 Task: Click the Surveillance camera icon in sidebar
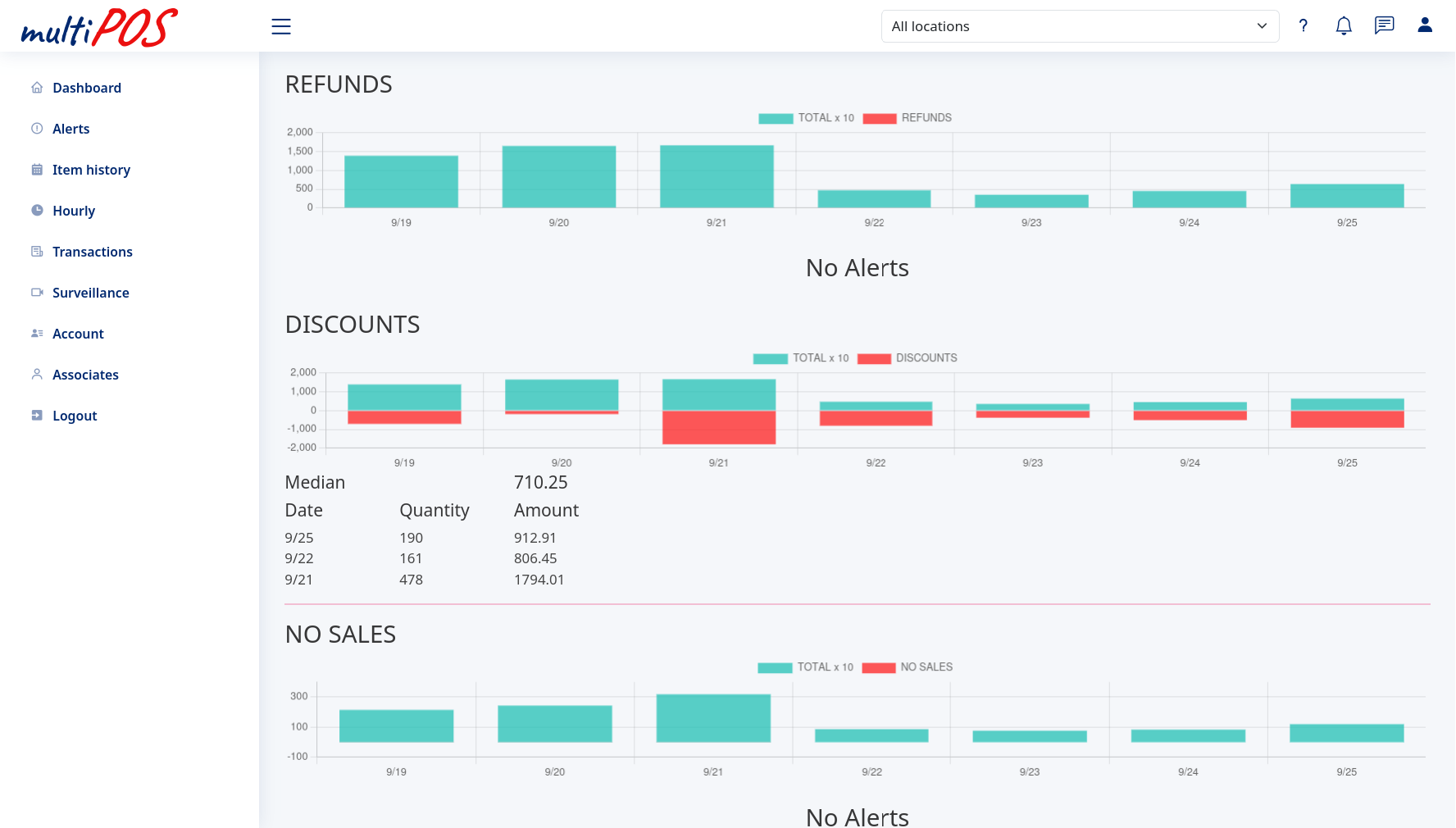(x=37, y=293)
